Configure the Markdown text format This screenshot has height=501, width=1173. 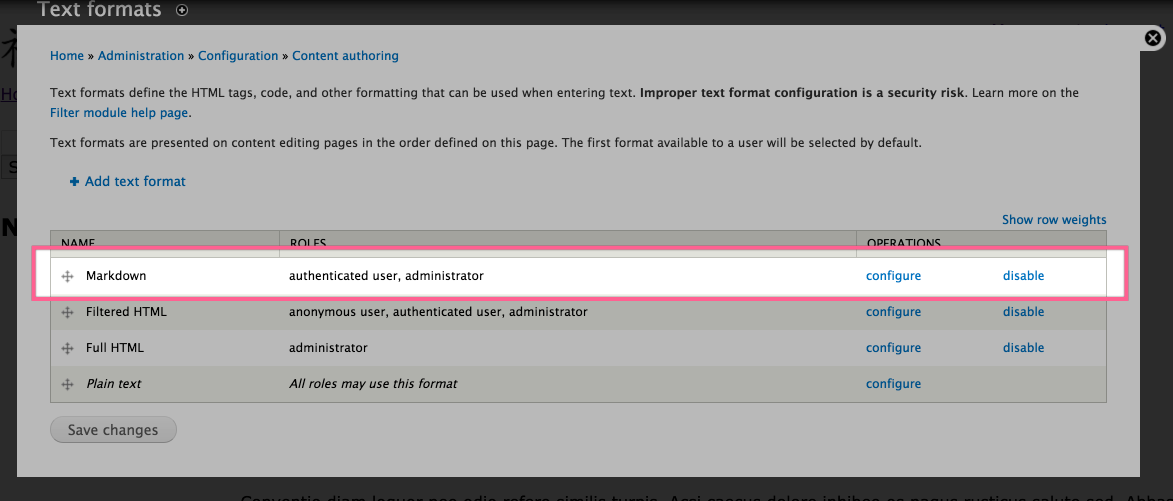coord(893,276)
